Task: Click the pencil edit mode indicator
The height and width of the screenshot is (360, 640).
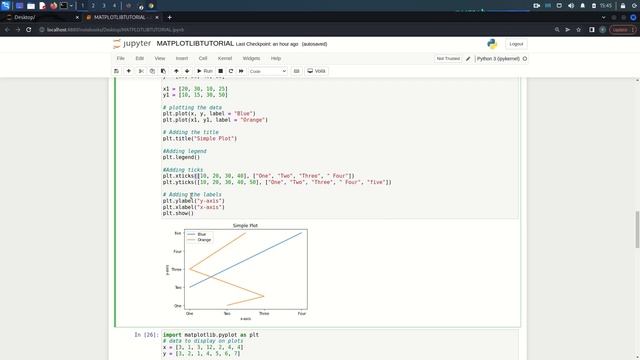Action: pos(468,59)
